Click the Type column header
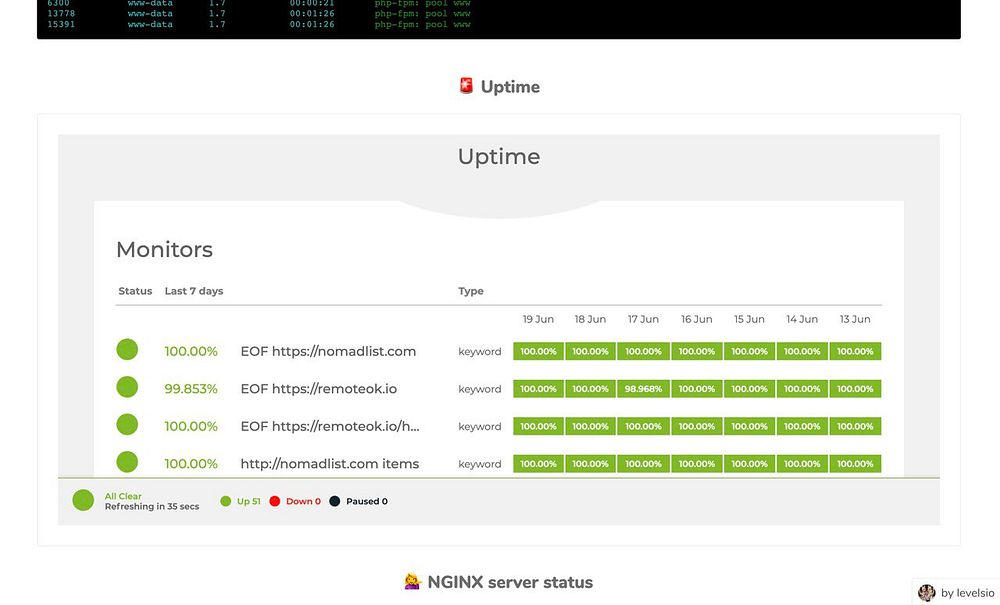The image size is (1000, 605). pos(471,291)
